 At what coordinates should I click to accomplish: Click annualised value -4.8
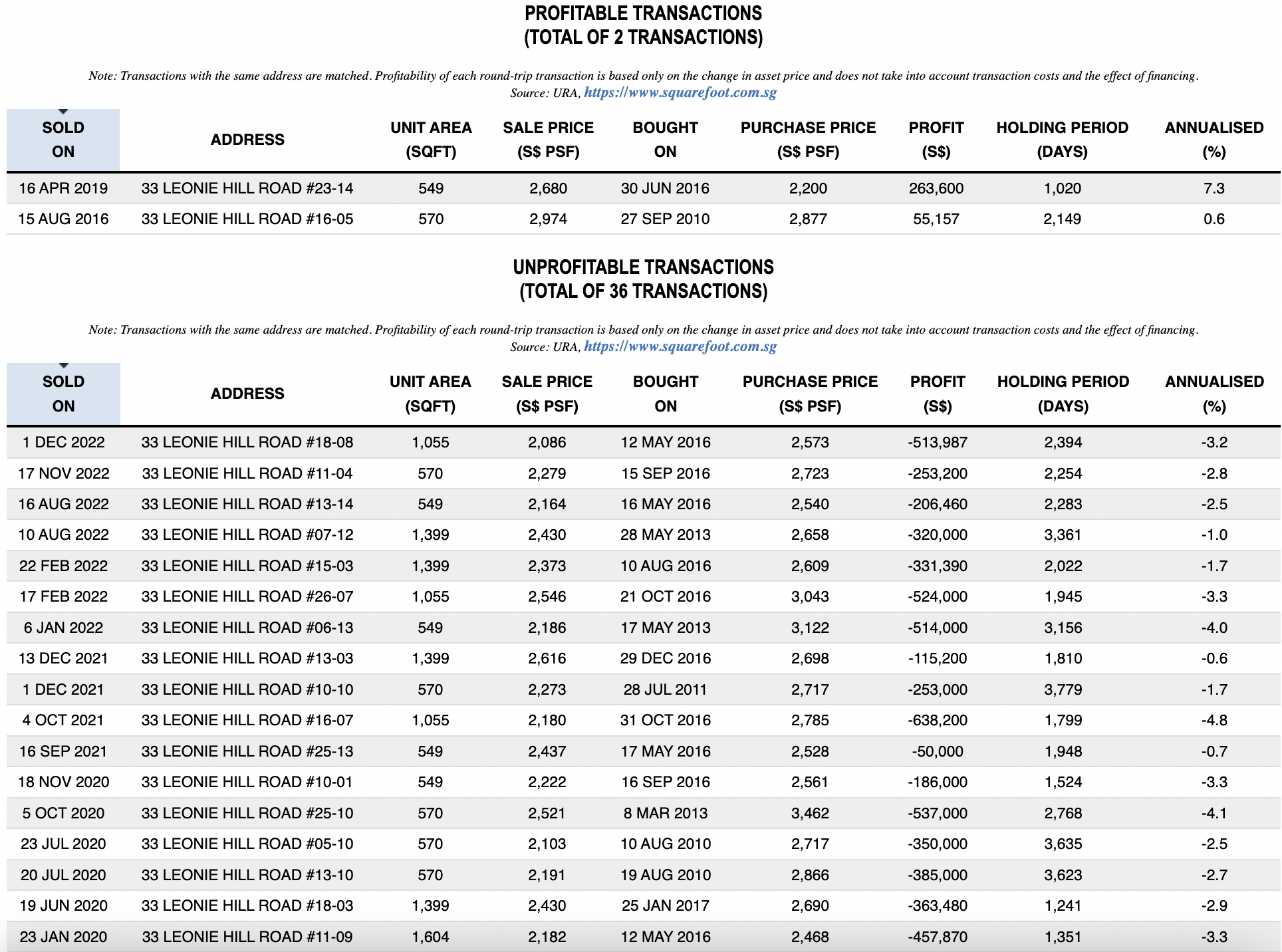point(1214,720)
